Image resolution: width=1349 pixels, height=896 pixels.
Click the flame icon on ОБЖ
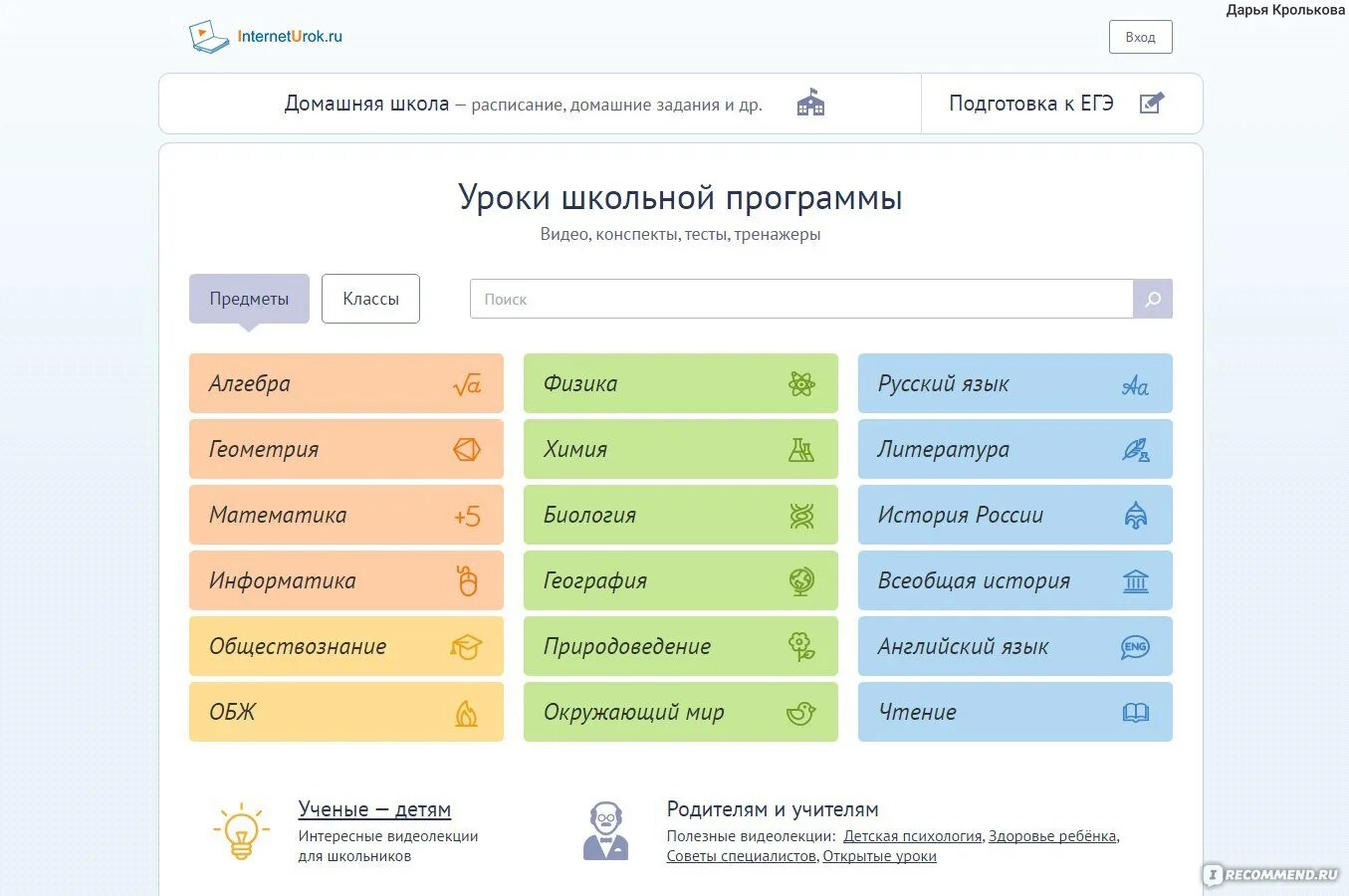(466, 713)
